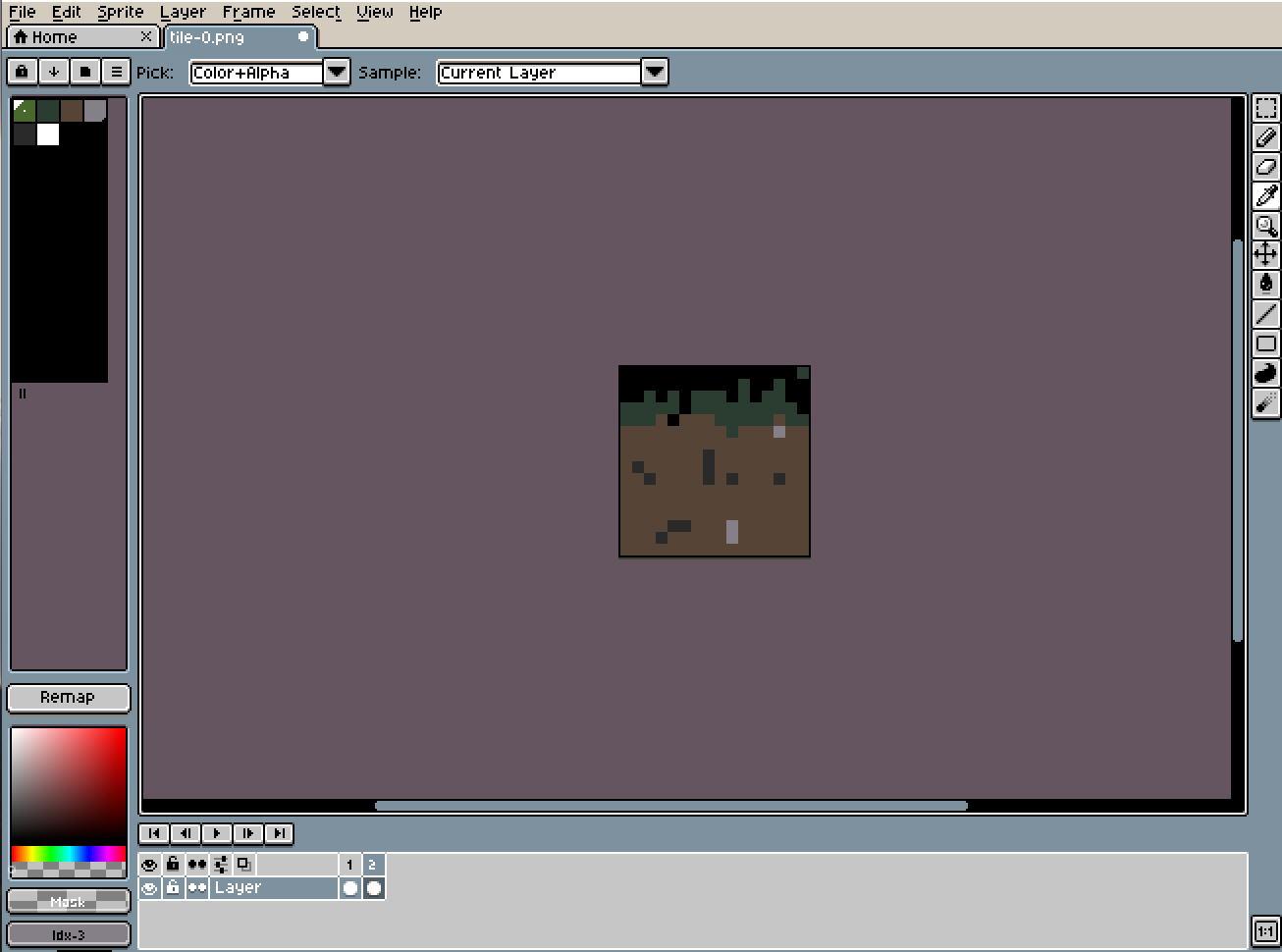1282x952 pixels.
Task: Click the Color+Alpha combo box field
Action: [256, 72]
